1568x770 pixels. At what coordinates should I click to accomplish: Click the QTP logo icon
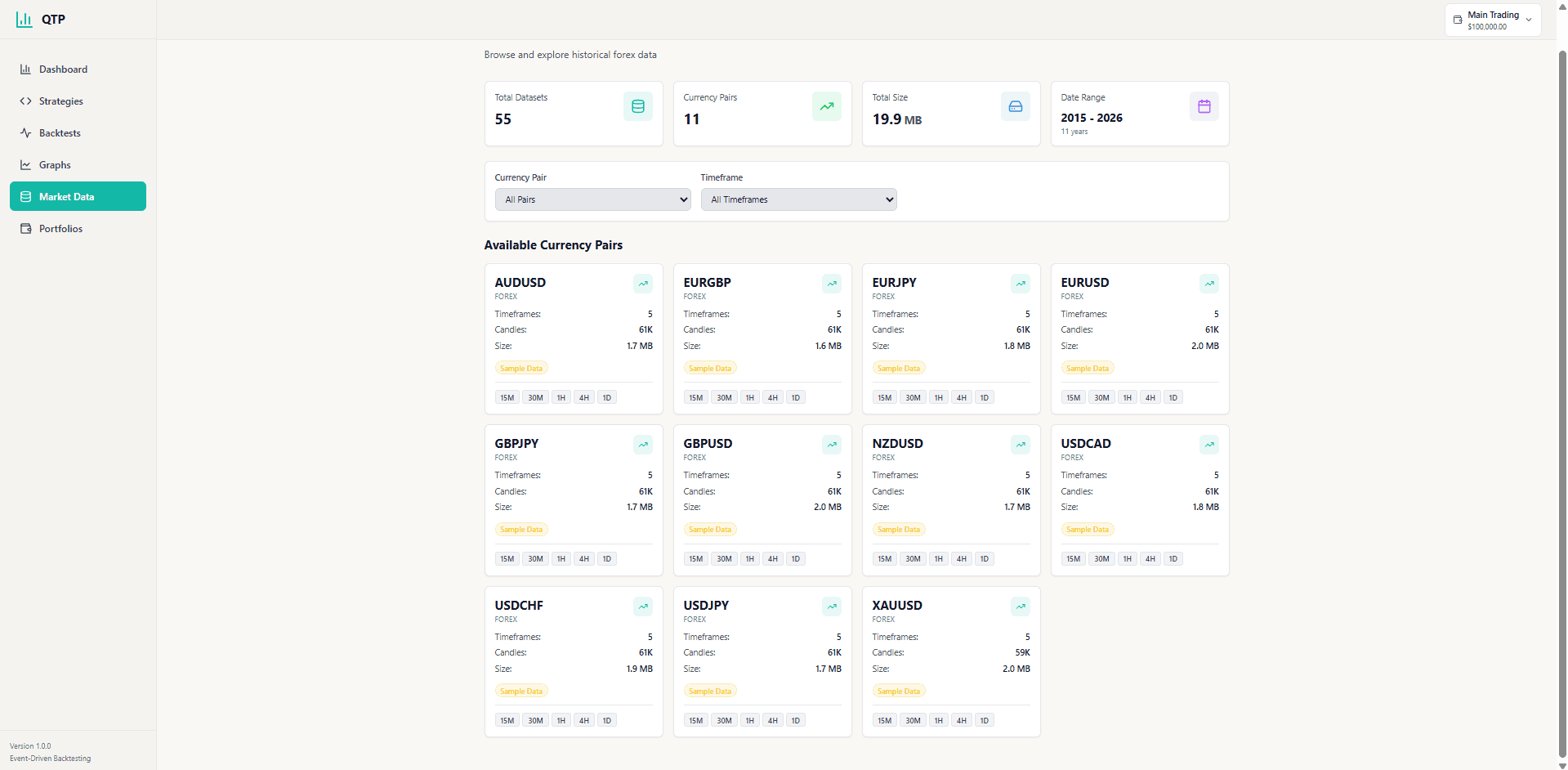pos(25,19)
